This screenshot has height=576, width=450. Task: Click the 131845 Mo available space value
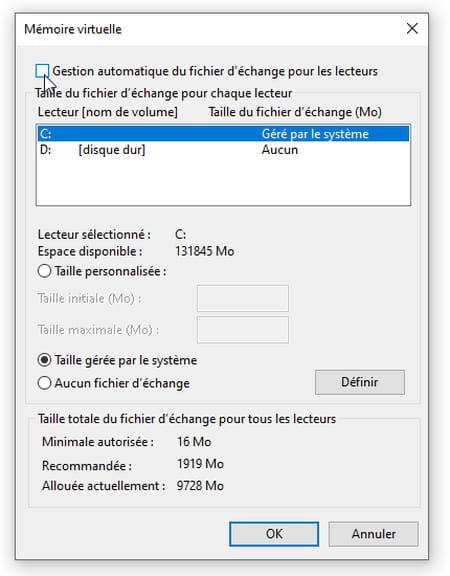tap(205, 251)
